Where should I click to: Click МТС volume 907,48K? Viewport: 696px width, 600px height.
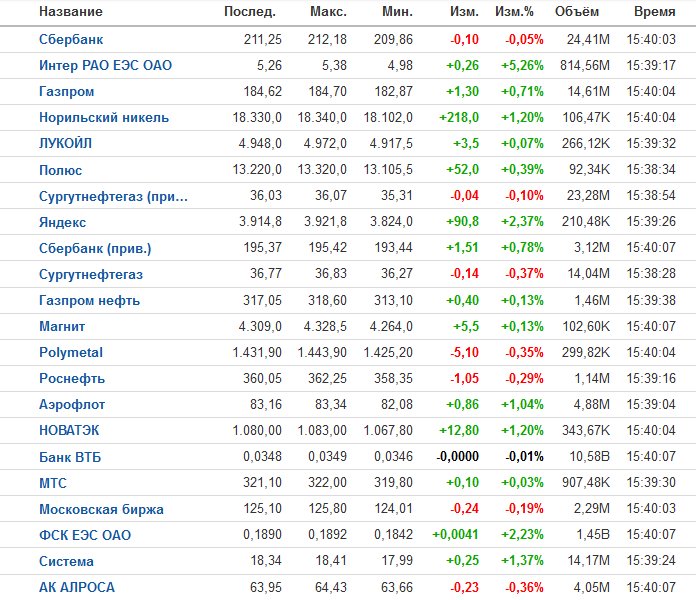pyautogui.click(x=586, y=482)
